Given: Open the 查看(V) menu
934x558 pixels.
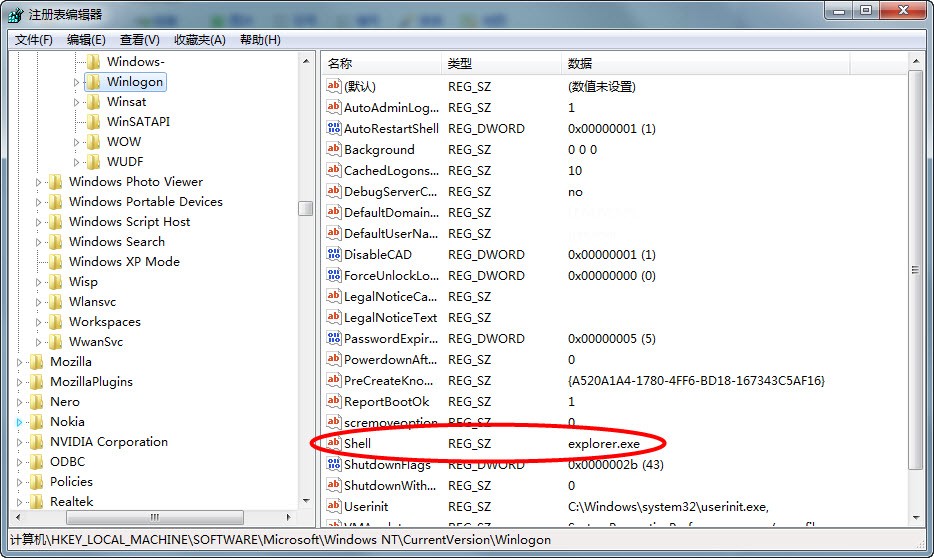Looking at the screenshot, I should tap(139, 40).
